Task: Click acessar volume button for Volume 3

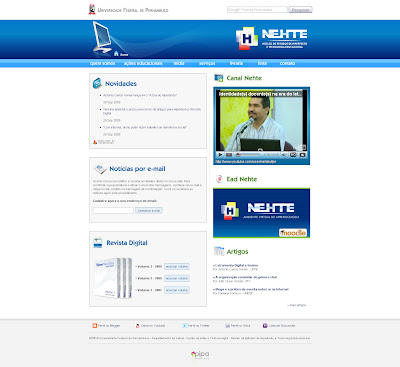Action: (x=177, y=267)
